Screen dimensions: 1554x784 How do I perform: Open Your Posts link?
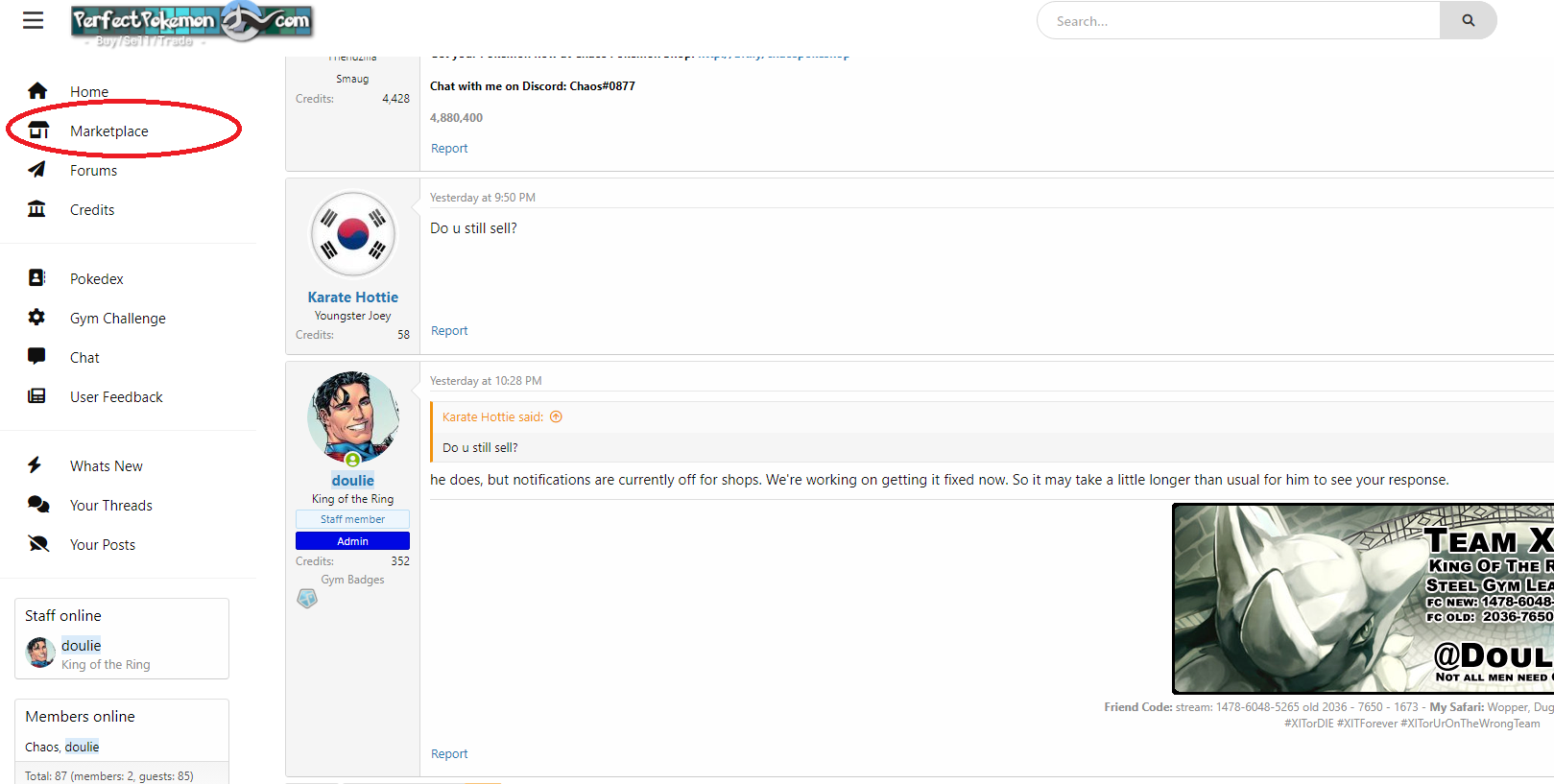point(103,545)
